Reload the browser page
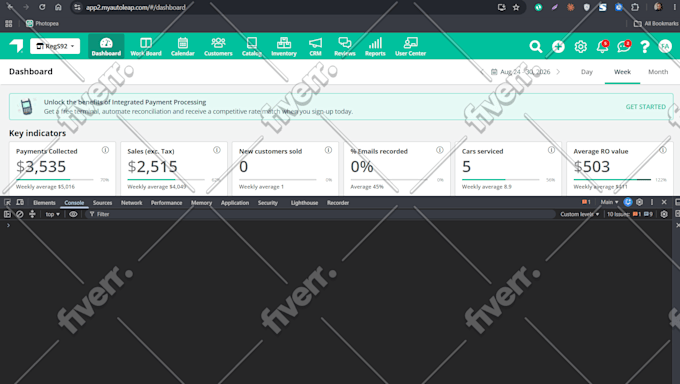The width and height of the screenshot is (680, 384). (x=42, y=7)
